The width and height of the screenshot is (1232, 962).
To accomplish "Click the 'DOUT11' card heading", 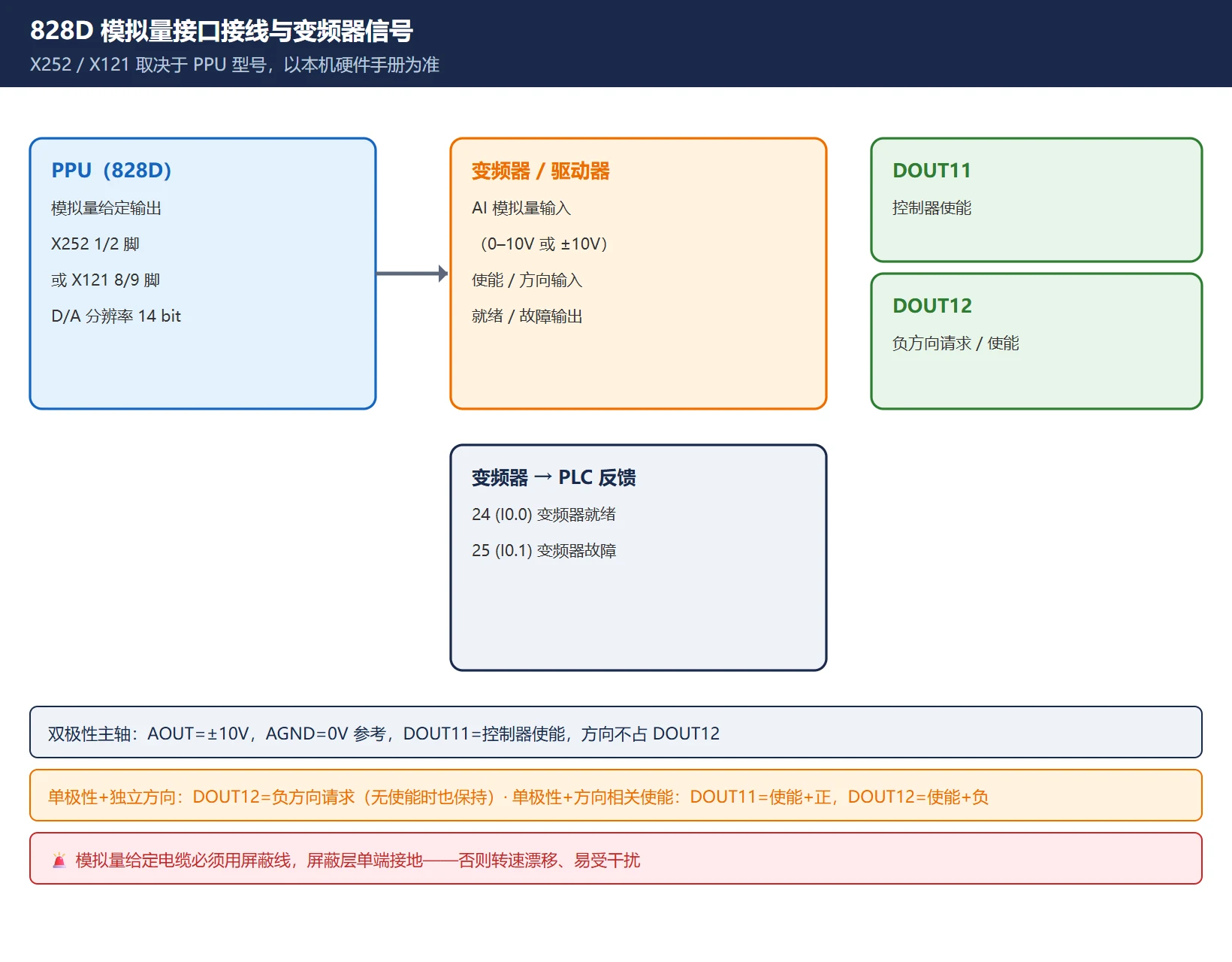I will [932, 171].
